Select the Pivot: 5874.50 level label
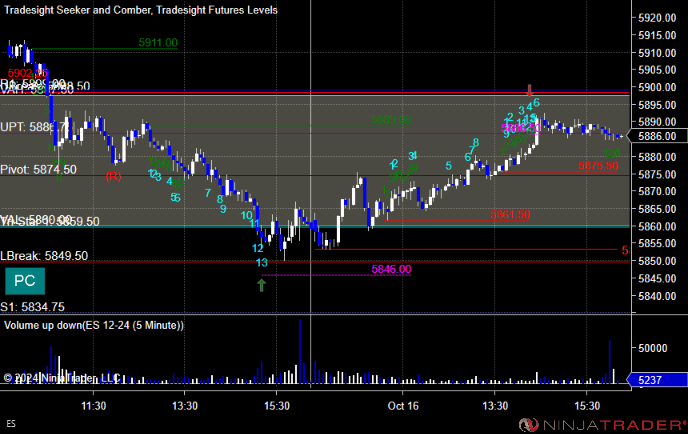The image size is (688, 434). pyautogui.click(x=39, y=169)
